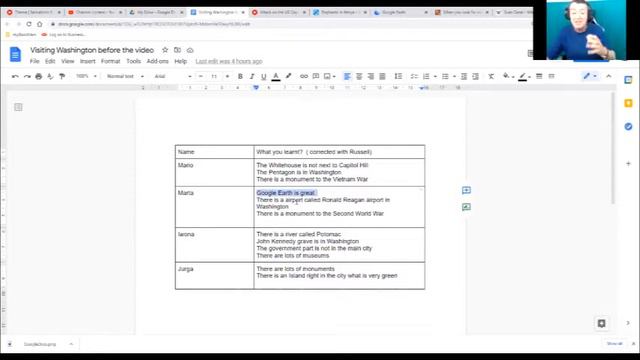Viewport: 640px width, 360px height.
Task: Open the Edit menu
Action: click(50, 61)
